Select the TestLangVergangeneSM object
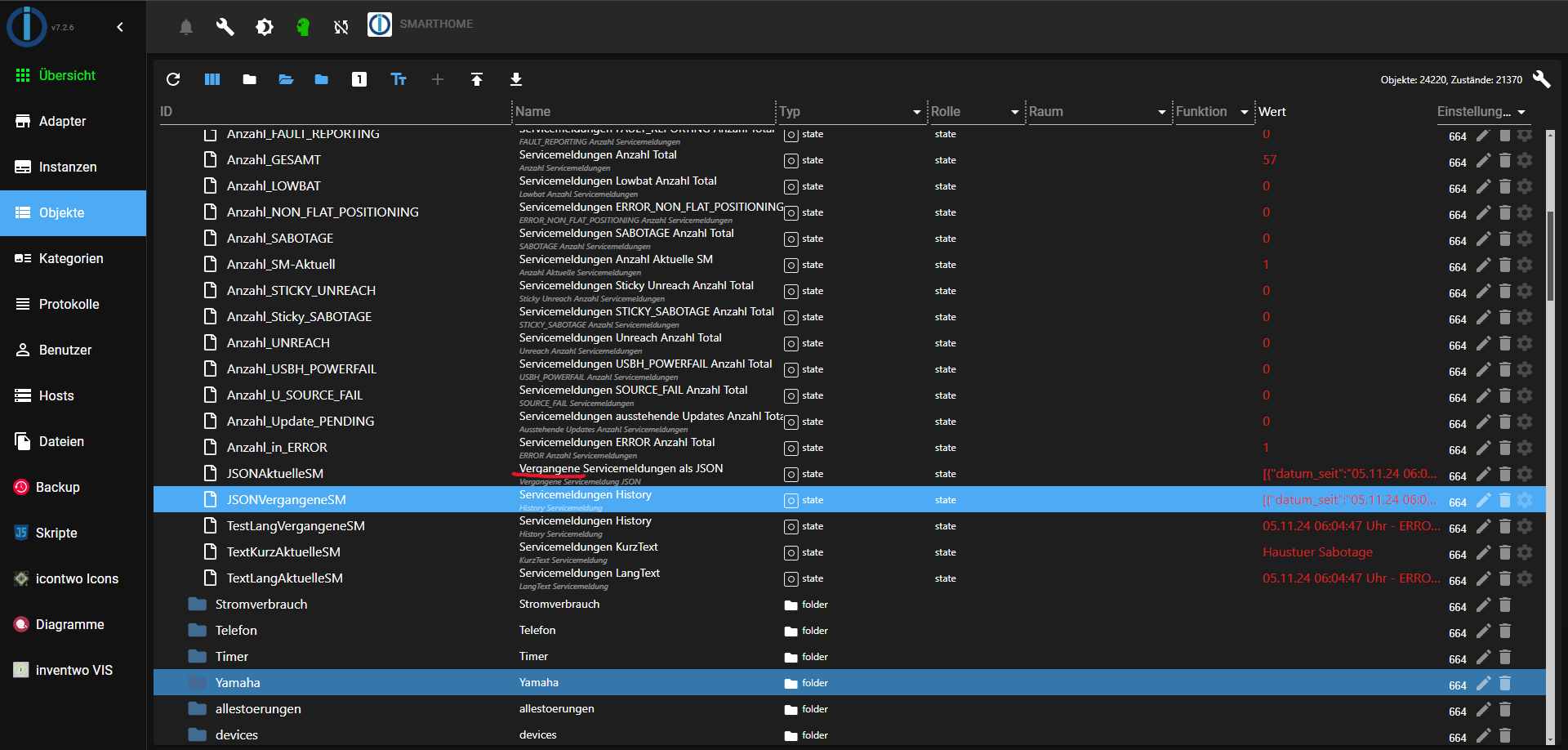The width and height of the screenshot is (1568, 750). 849,526
